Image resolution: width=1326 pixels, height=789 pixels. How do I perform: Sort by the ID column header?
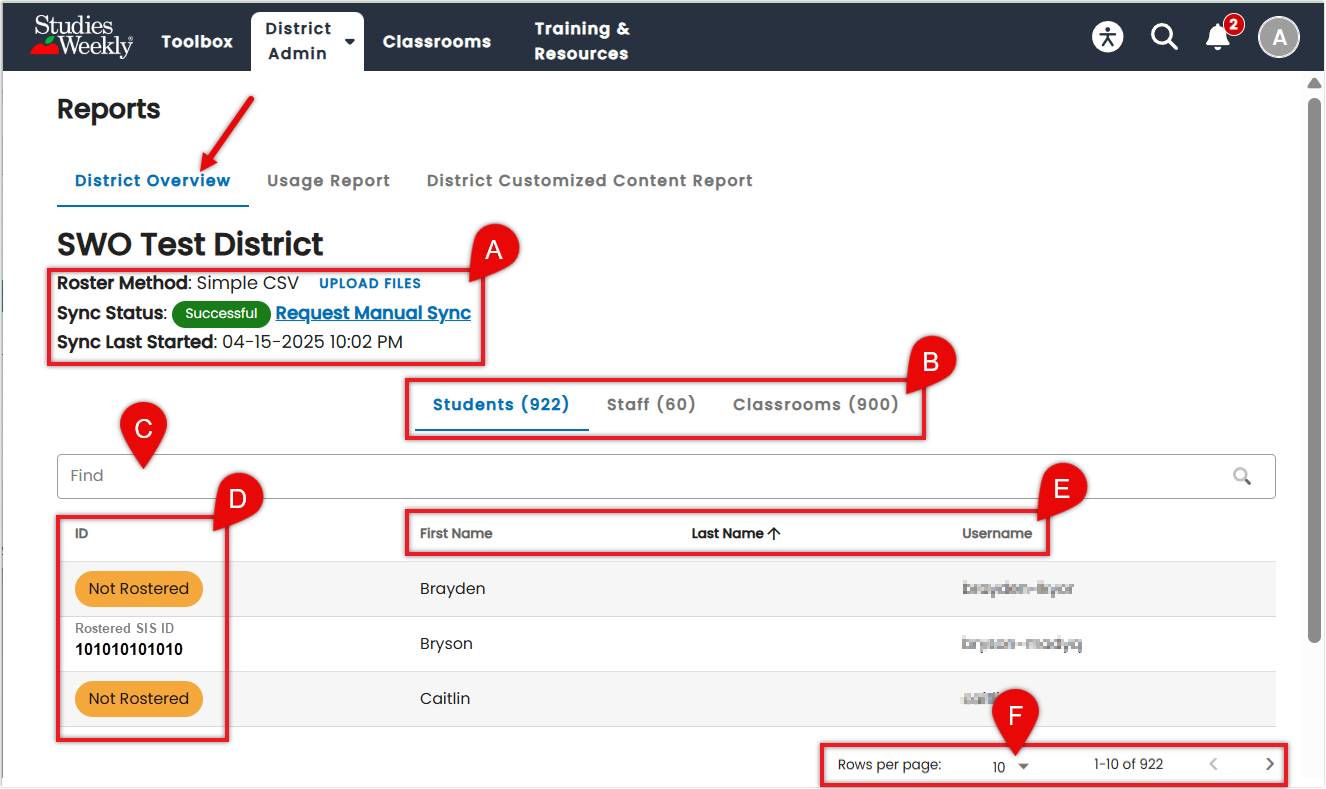[82, 533]
